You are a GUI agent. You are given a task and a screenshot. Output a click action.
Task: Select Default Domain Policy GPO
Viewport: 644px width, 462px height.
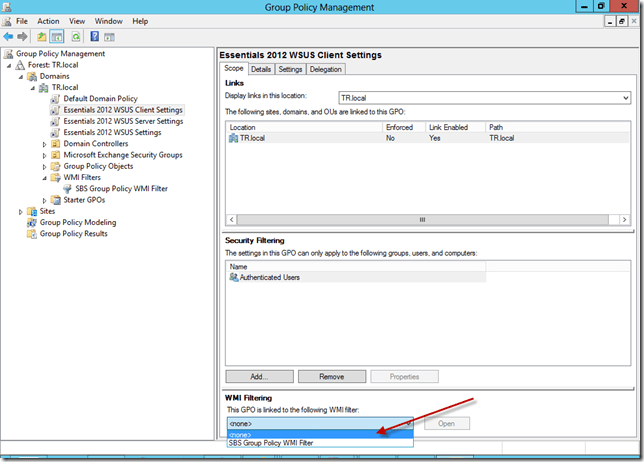100,99
